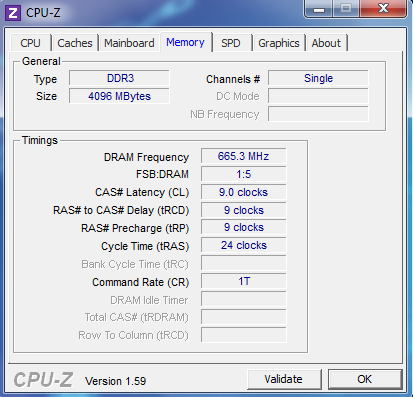Show the About tab
Viewport: 413px width, 397px height.
click(326, 43)
